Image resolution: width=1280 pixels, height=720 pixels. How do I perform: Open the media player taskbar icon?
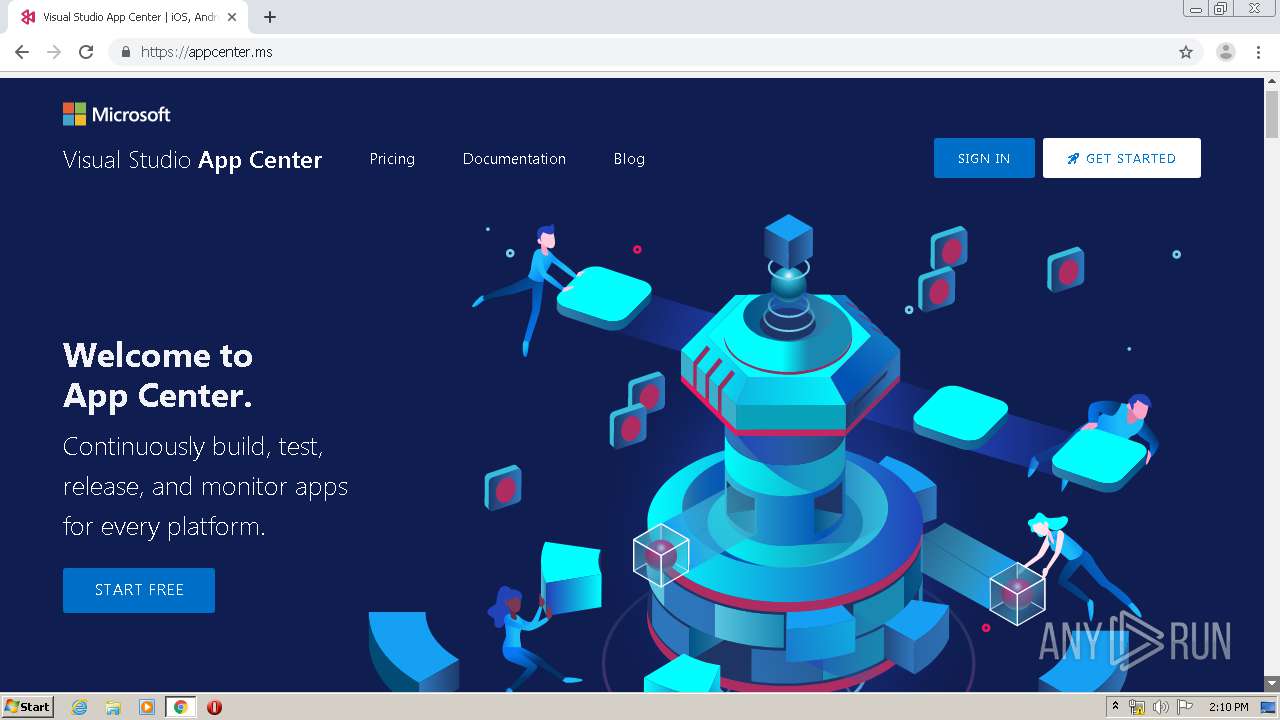pyautogui.click(x=147, y=707)
